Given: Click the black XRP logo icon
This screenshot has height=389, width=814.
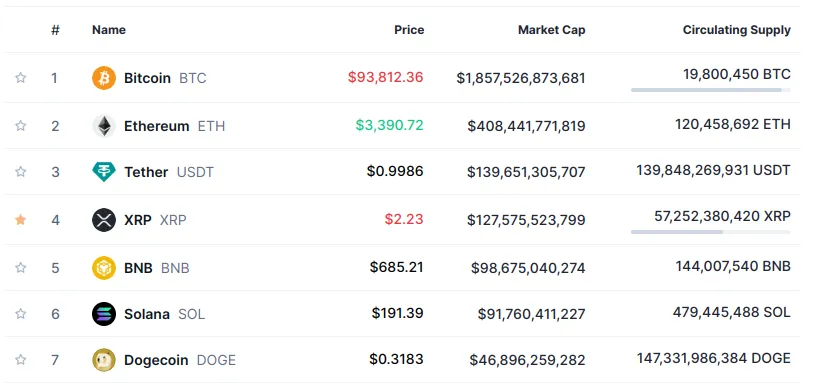Looking at the screenshot, I should [x=104, y=220].
